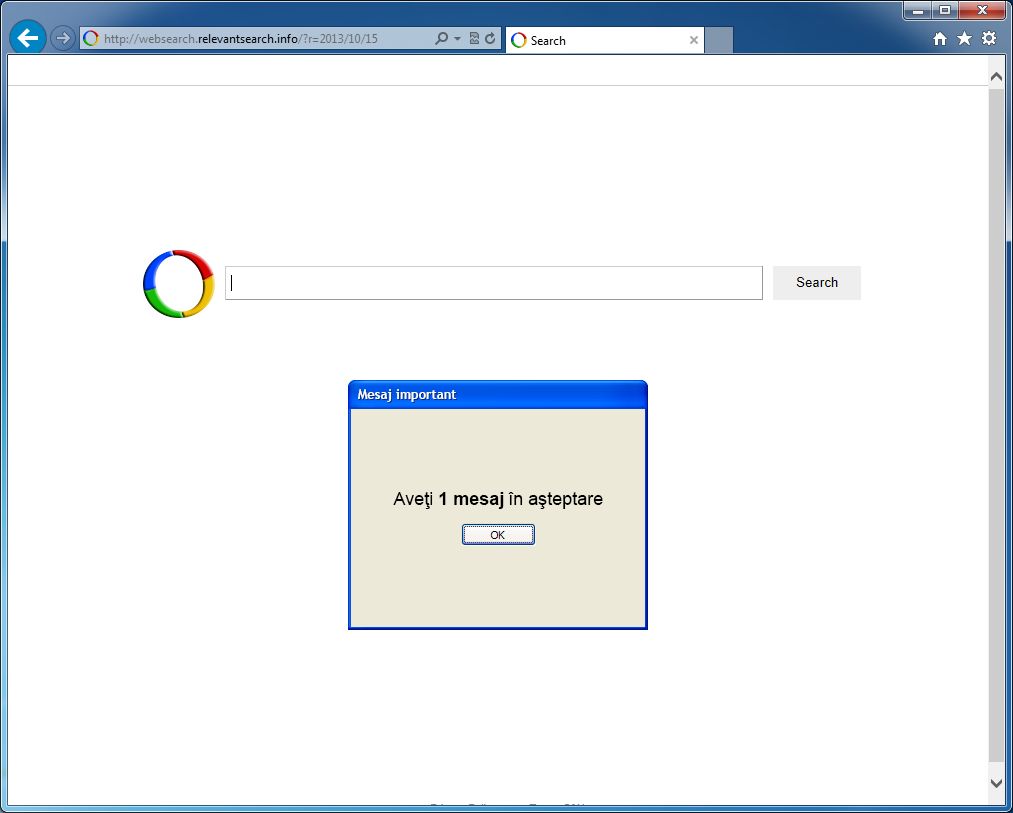Click the 'Aveţi 1 mesaj în aşteptare' text
The height and width of the screenshot is (813, 1013).
[498, 499]
